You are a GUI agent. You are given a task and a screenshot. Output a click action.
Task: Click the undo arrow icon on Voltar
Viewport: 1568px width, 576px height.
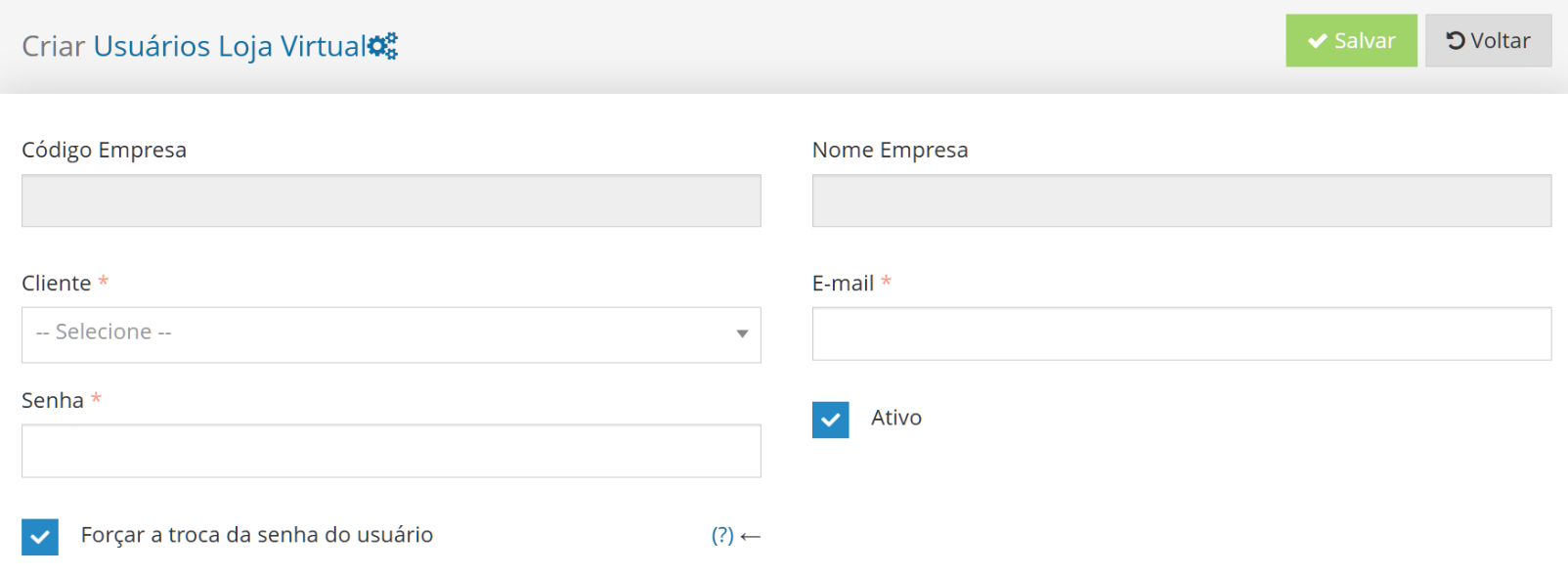click(1456, 40)
